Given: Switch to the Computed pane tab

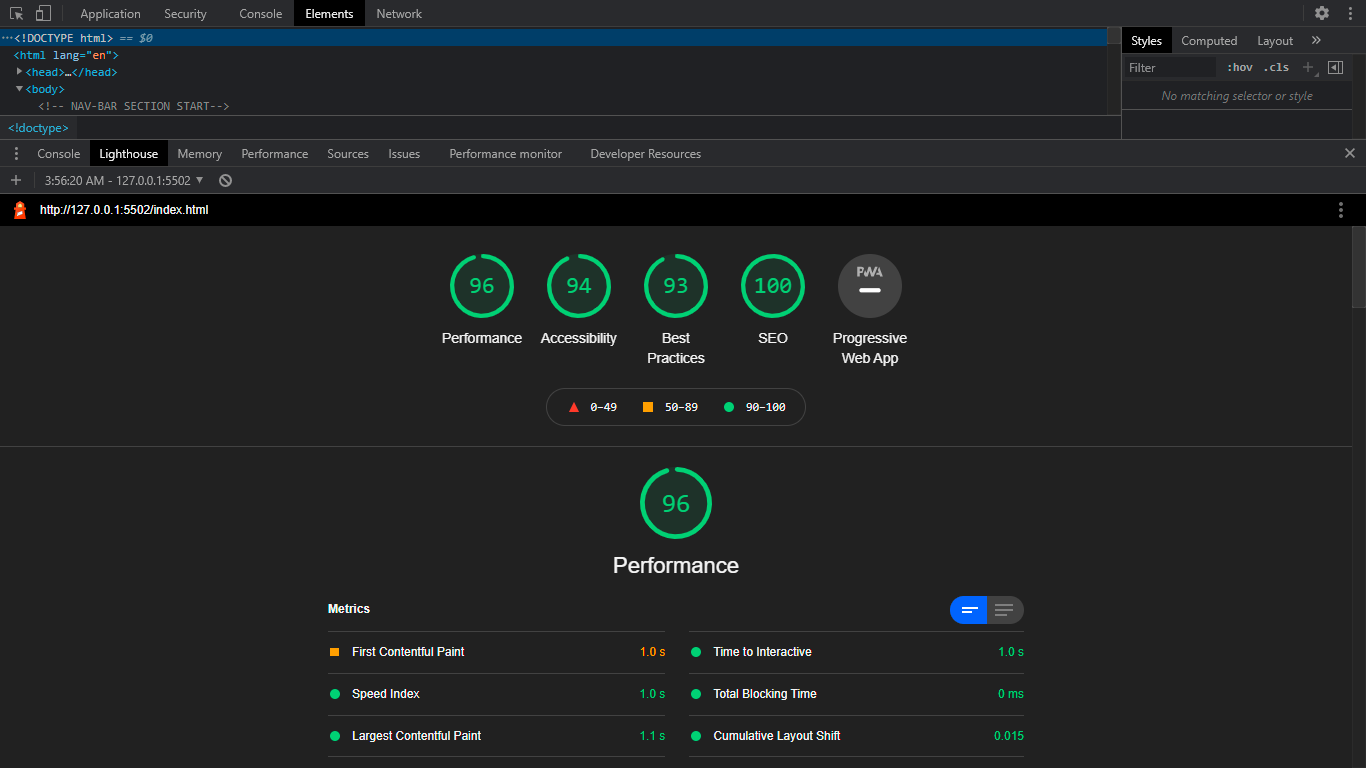Looking at the screenshot, I should tap(1209, 40).
